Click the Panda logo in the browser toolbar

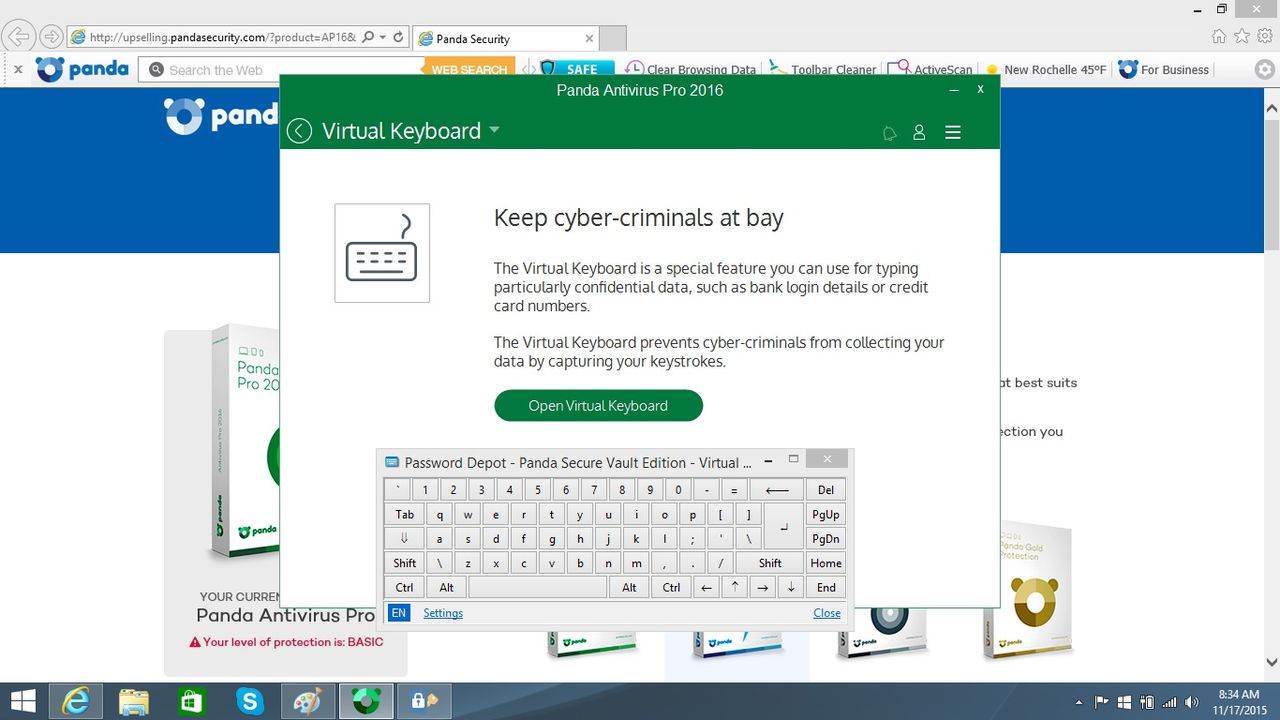[x=82, y=69]
